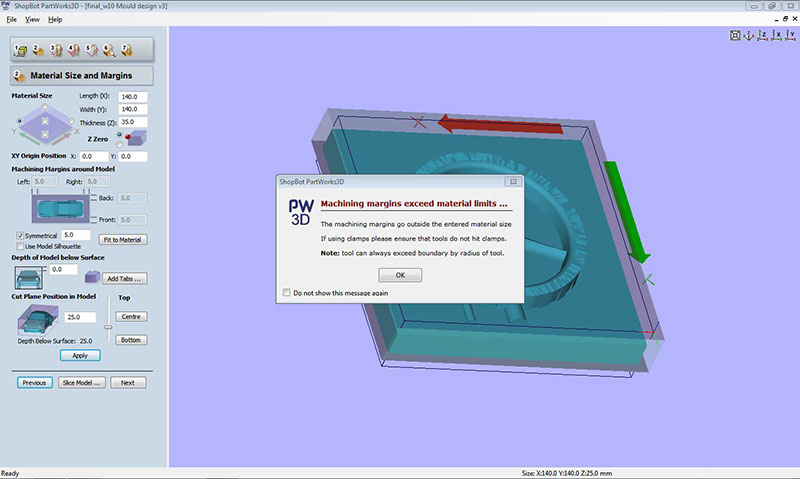Click the Cut Plane Position car thumbnail
Viewport: 800px width, 479px height.
38,320
